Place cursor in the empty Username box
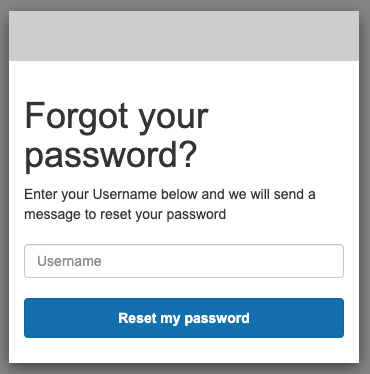The image size is (370, 374). click(x=184, y=261)
